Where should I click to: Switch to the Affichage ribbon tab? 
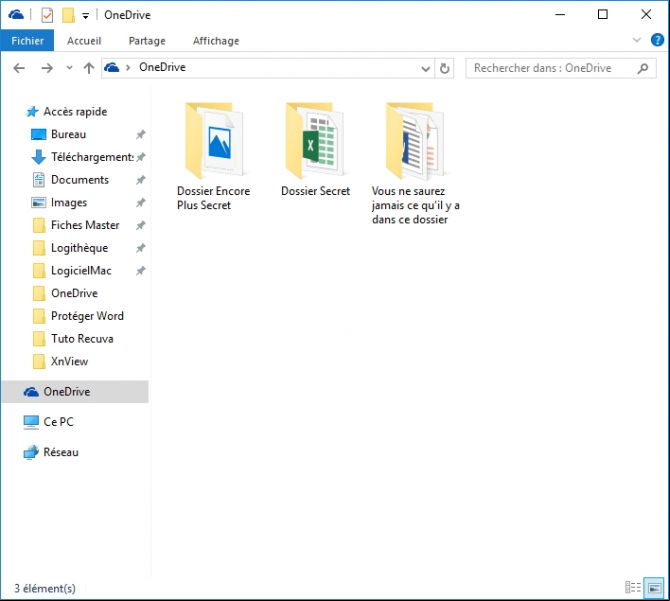tap(216, 41)
